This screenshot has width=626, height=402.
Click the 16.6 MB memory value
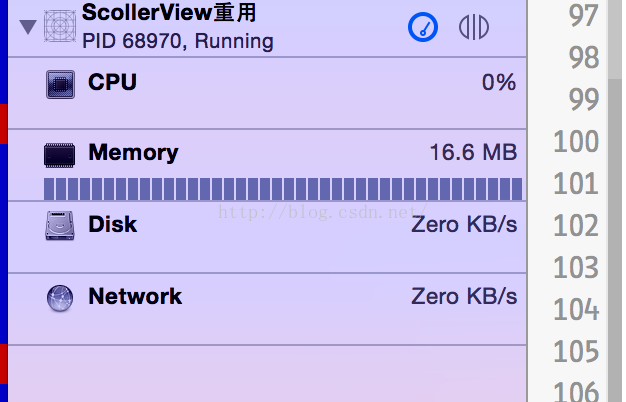tap(473, 152)
